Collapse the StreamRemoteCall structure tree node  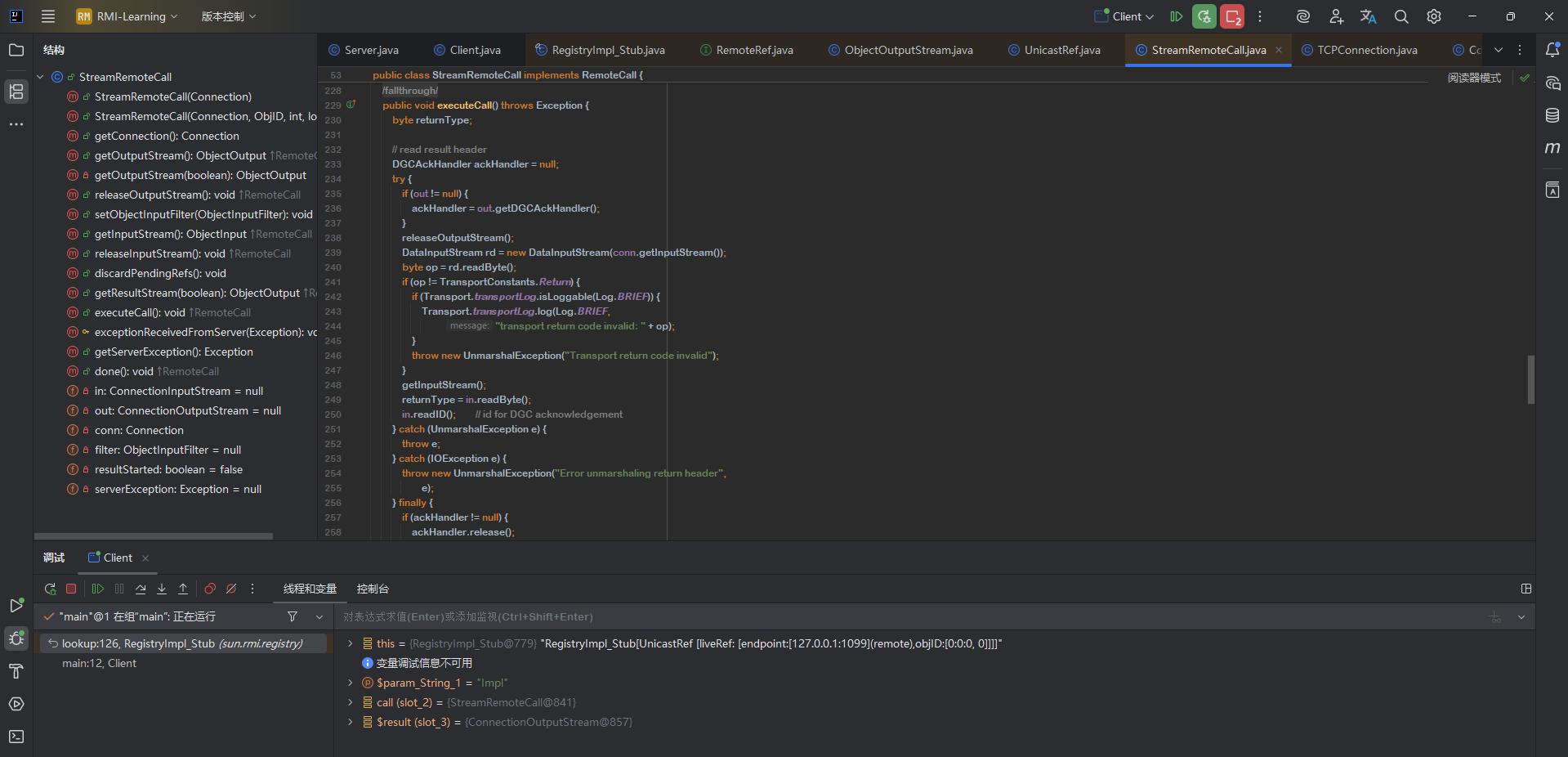click(x=40, y=77)
